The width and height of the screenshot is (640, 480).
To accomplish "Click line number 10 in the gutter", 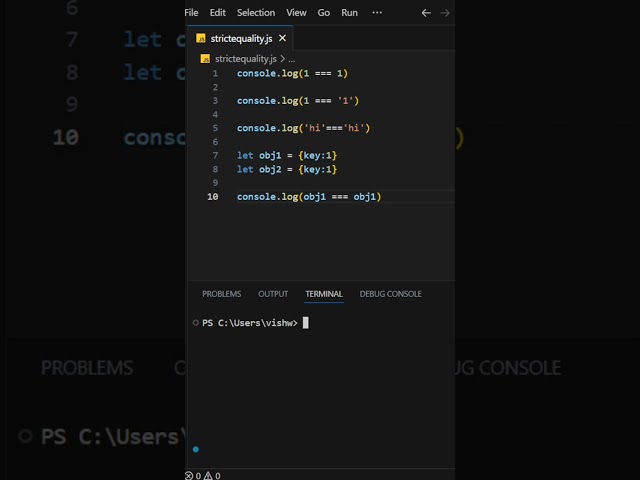I will tap(213, 197).
